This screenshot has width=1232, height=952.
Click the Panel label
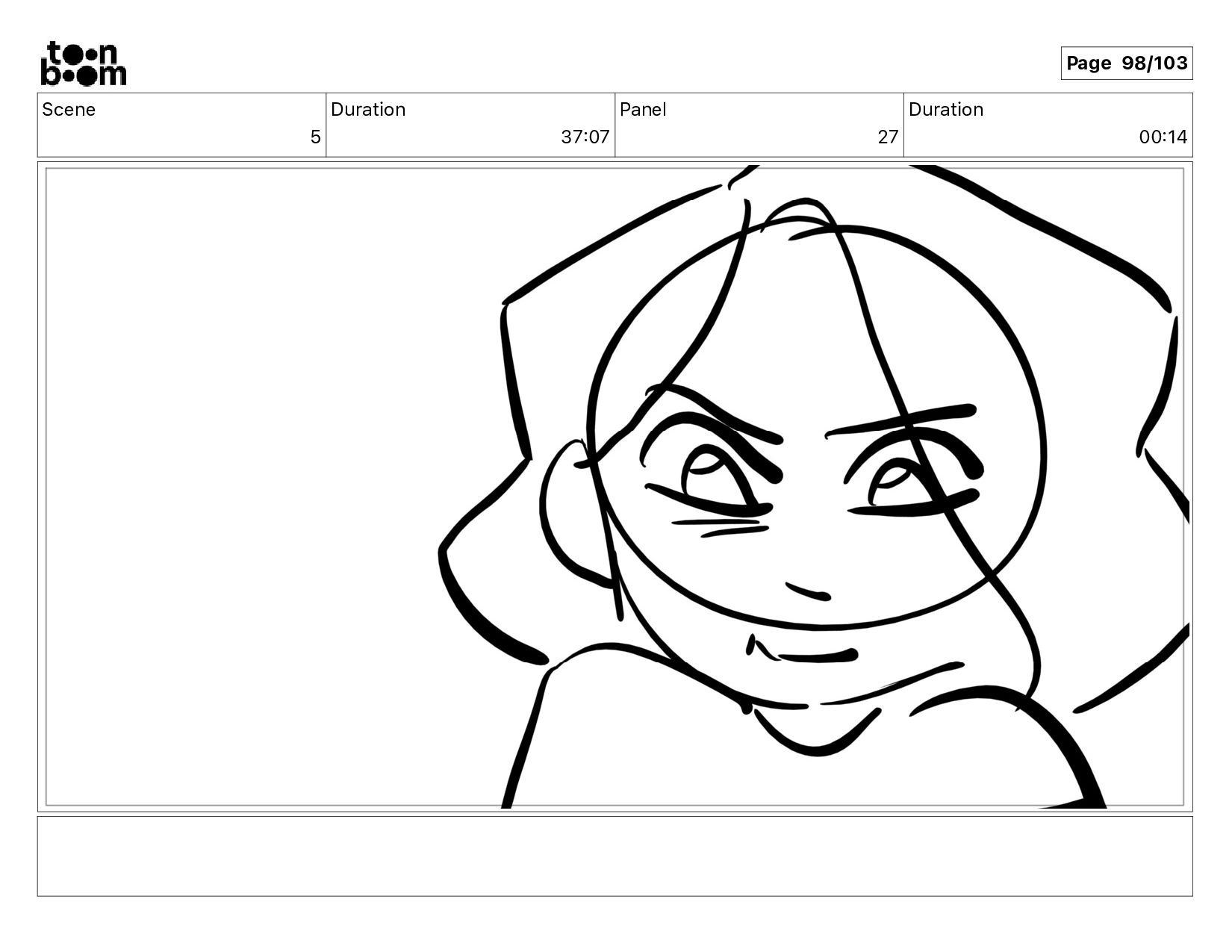point(643,110)
